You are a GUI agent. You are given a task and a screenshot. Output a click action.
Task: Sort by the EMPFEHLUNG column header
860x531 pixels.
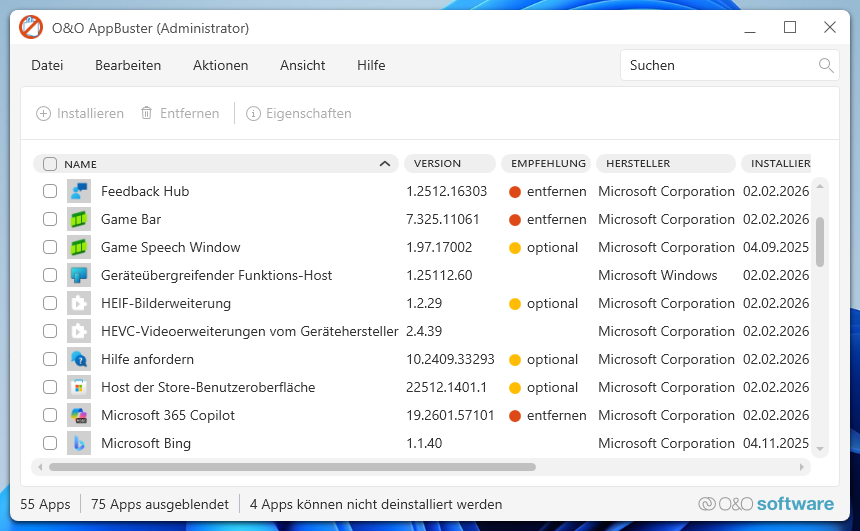(546, 163)
